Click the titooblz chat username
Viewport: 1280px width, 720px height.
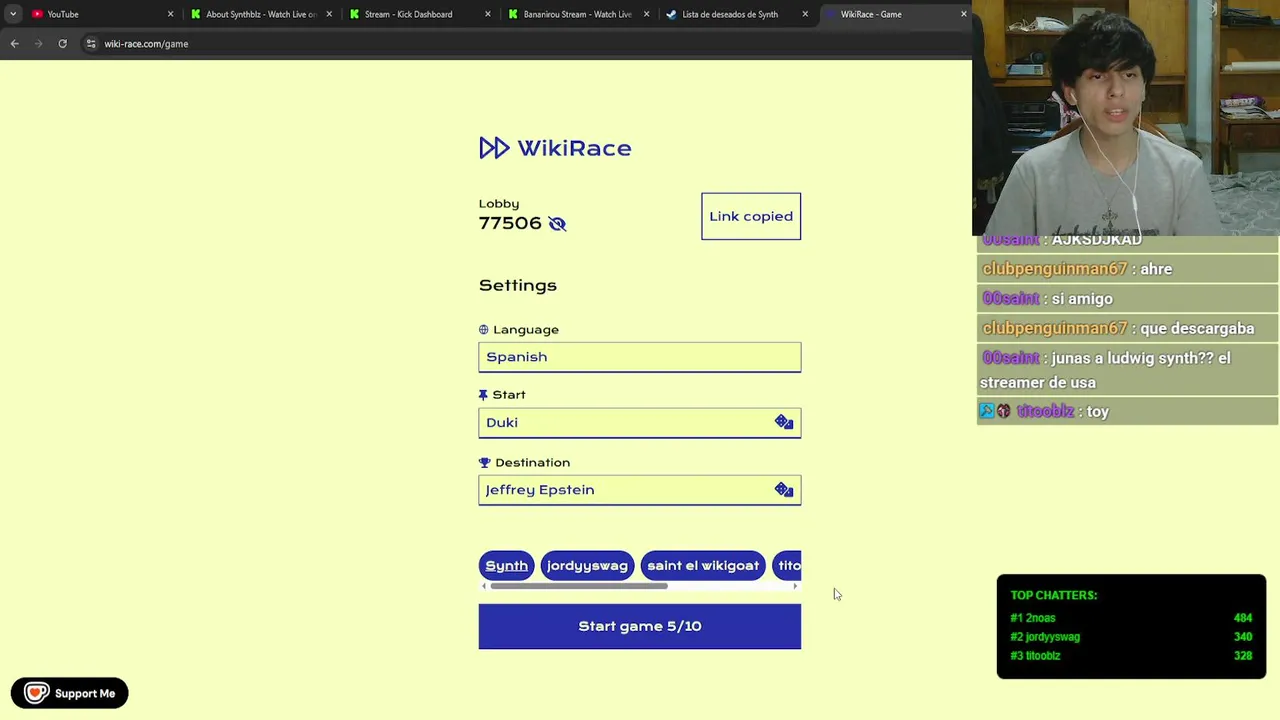click(1045, 411)
